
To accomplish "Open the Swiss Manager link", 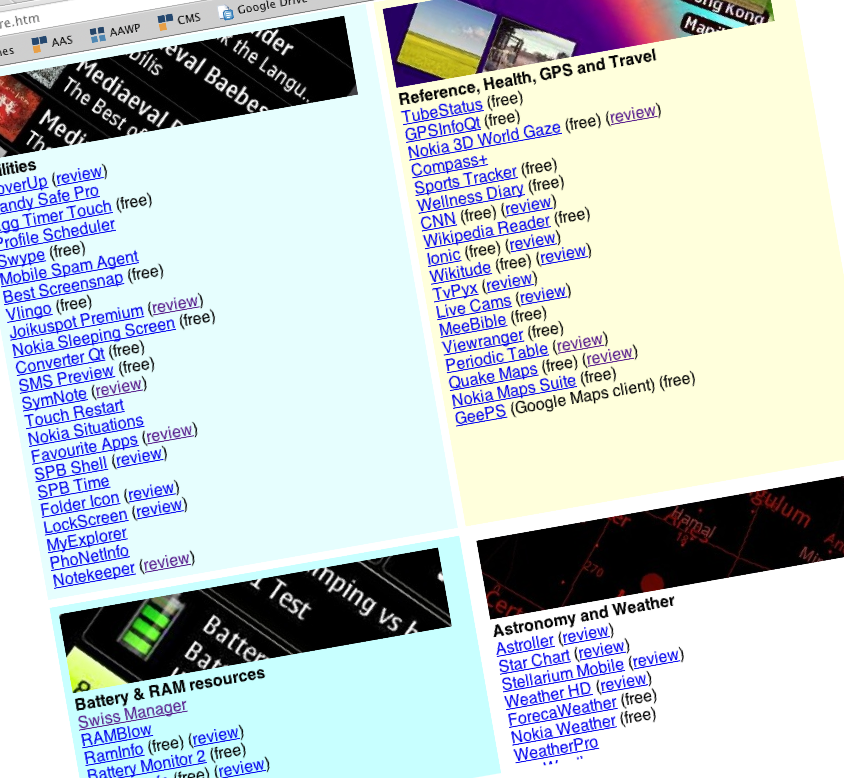I will coord(132,714).
